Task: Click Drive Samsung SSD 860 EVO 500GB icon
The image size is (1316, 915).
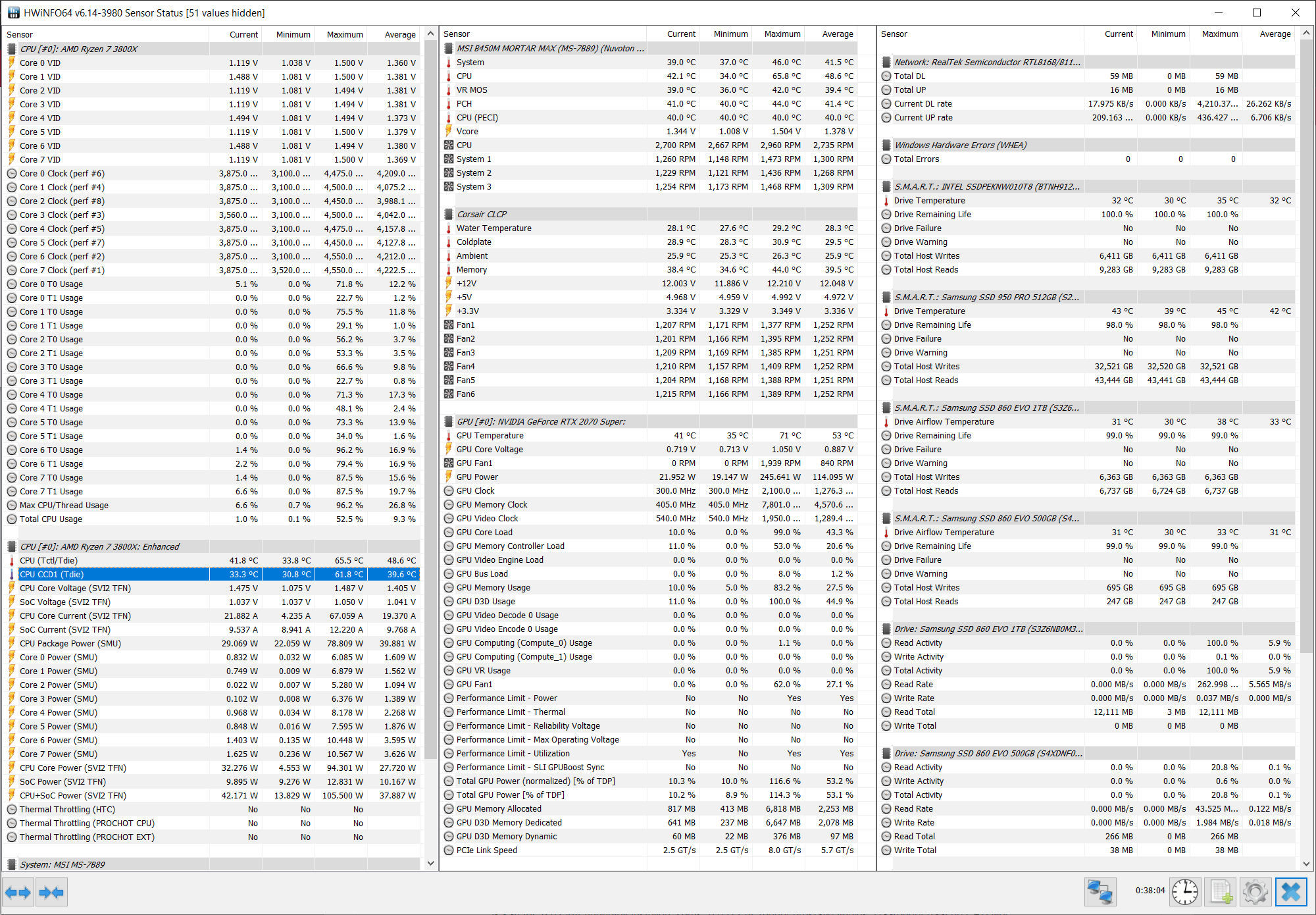Action: 886,753
